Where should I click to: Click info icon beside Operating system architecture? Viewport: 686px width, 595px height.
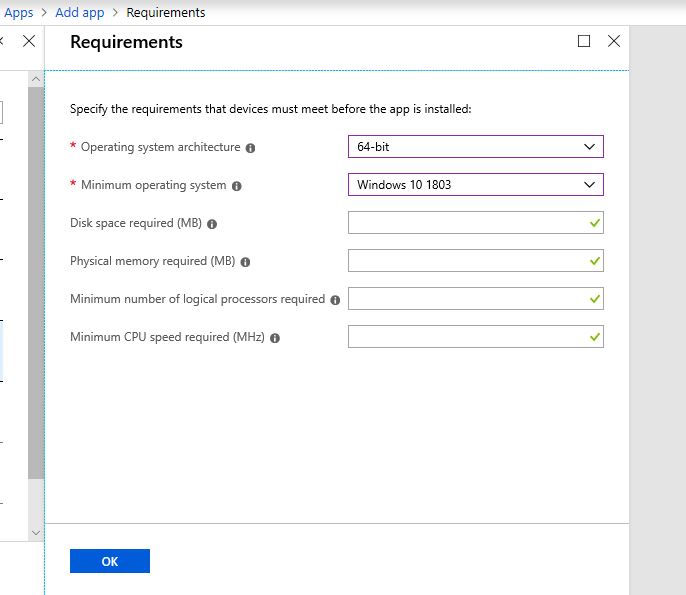250,148
